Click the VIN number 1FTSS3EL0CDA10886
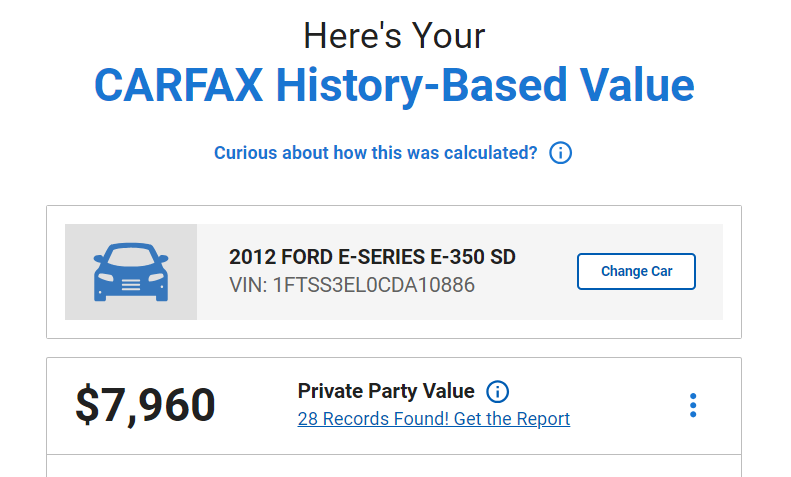791x477 pixels. (374, 285)
